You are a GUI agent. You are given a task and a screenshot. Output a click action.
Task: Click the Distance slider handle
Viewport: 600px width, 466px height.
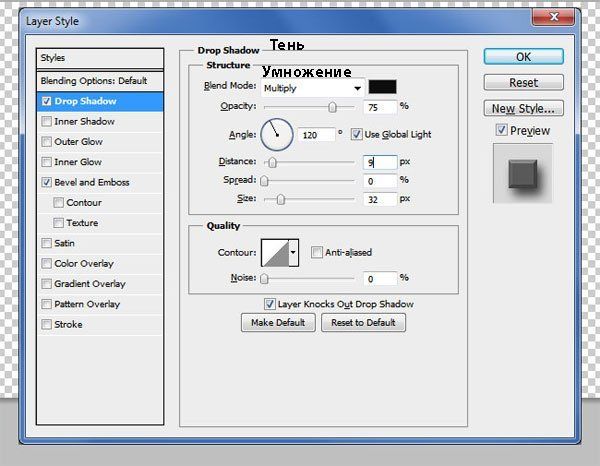click(x=272, y=163)
